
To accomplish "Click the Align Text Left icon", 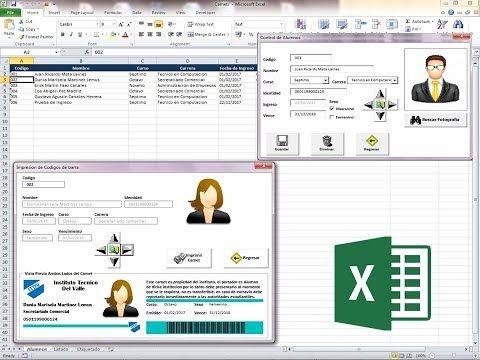I will pos(141,34).
